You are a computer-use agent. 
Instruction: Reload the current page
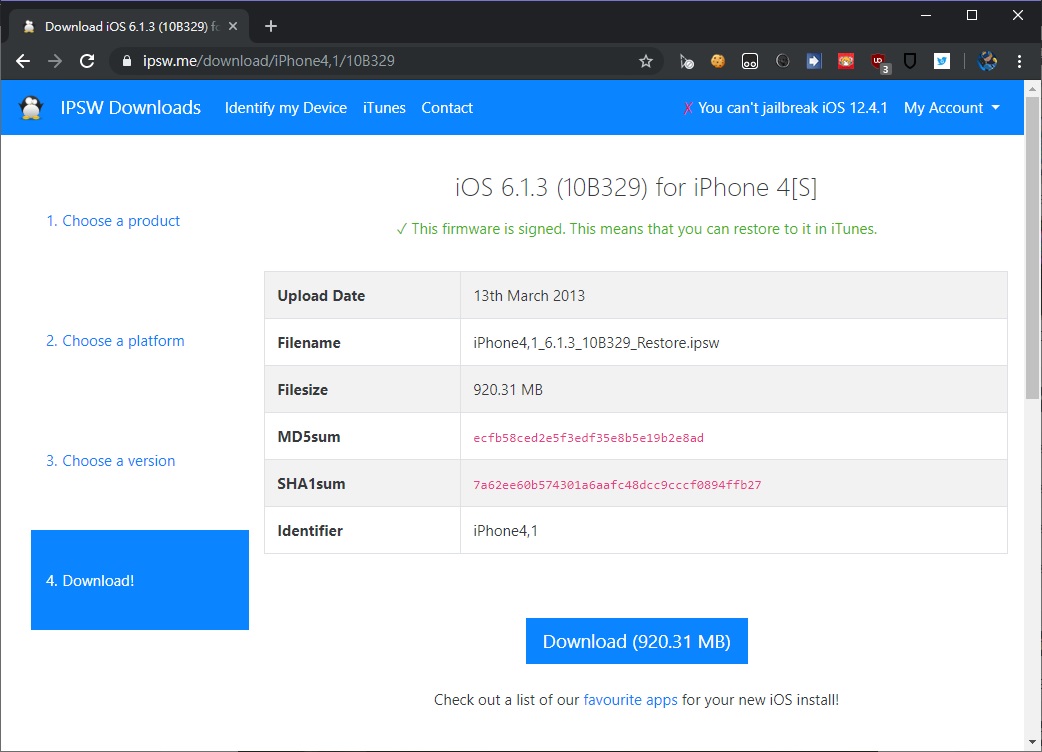tap(87, 61)
